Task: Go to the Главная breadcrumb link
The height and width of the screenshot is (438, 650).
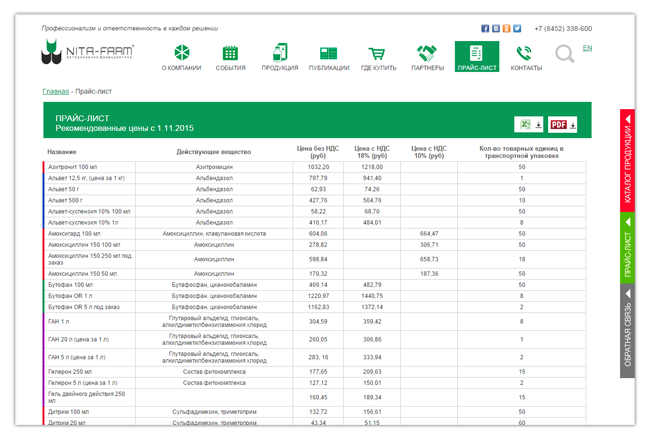Action: point(56,91)
